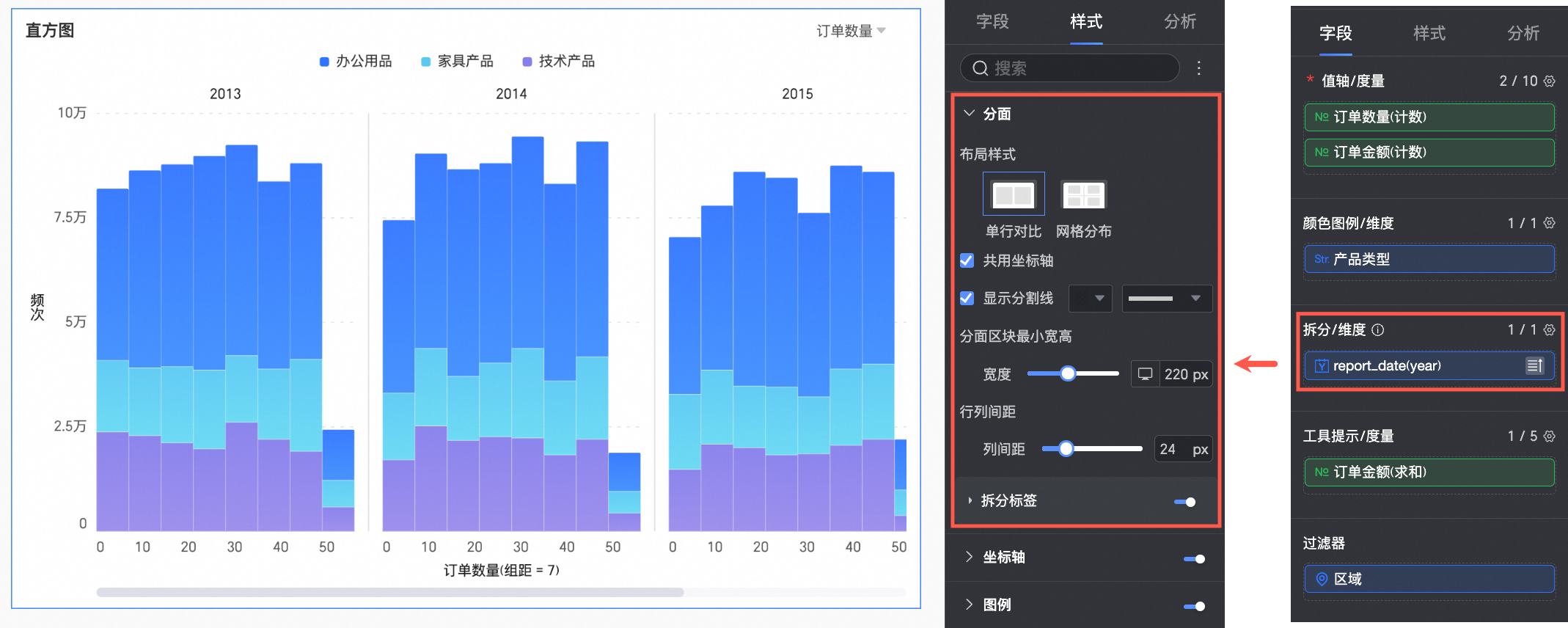This screenshot has width=1568, height=628.
Task: Switch to 字段 tab above the search box
Action: pos(992,22)
